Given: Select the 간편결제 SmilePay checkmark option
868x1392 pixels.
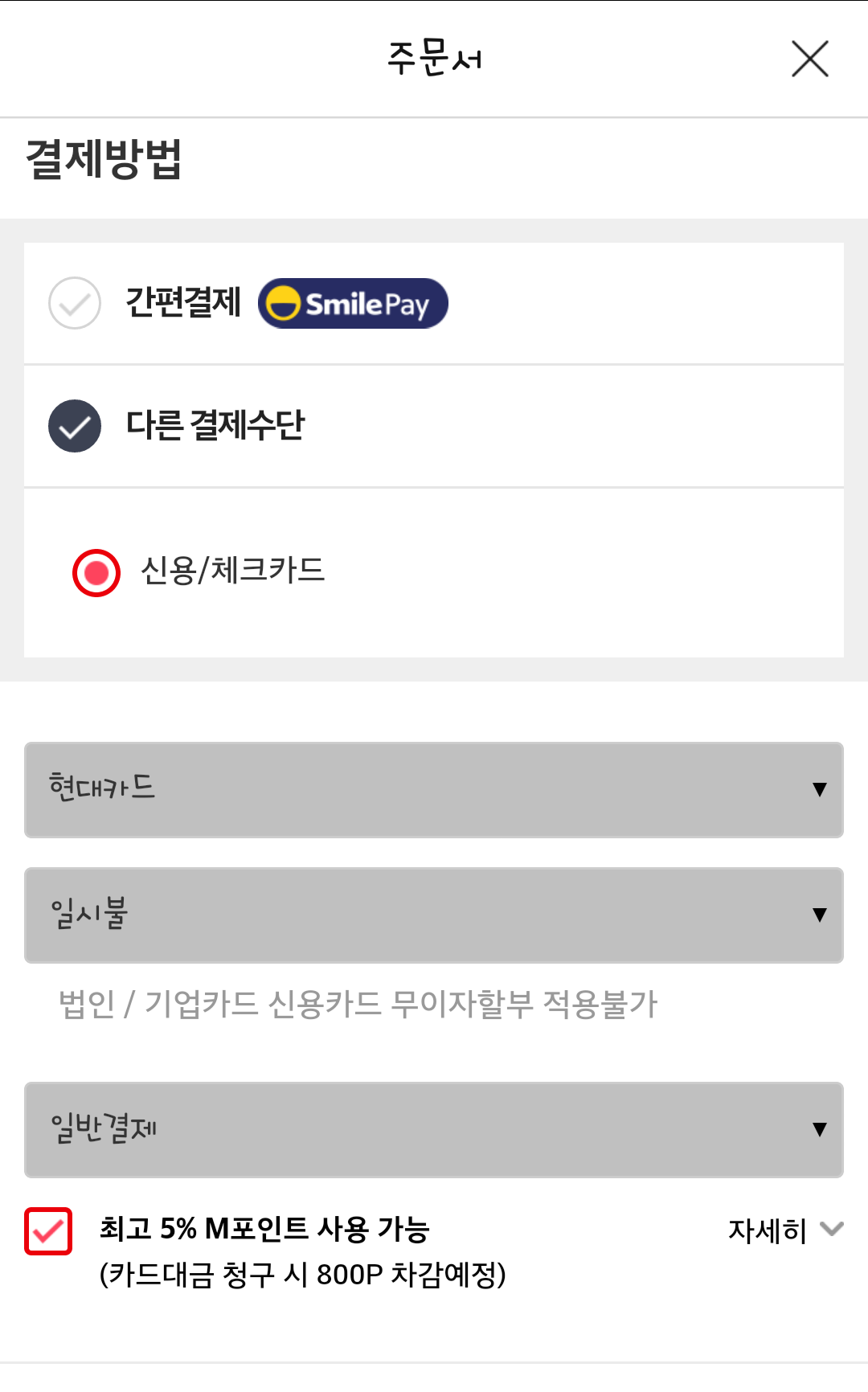Looking at the screenshot, I should click(75, 304).
